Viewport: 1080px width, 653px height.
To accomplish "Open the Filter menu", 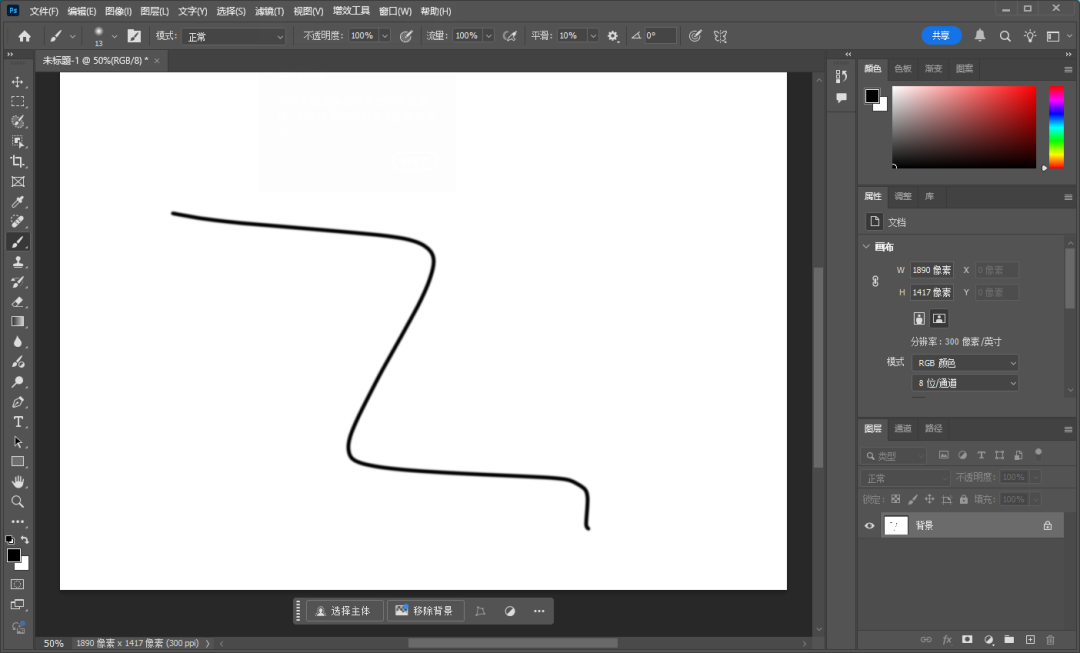I will tap(269, 11).
